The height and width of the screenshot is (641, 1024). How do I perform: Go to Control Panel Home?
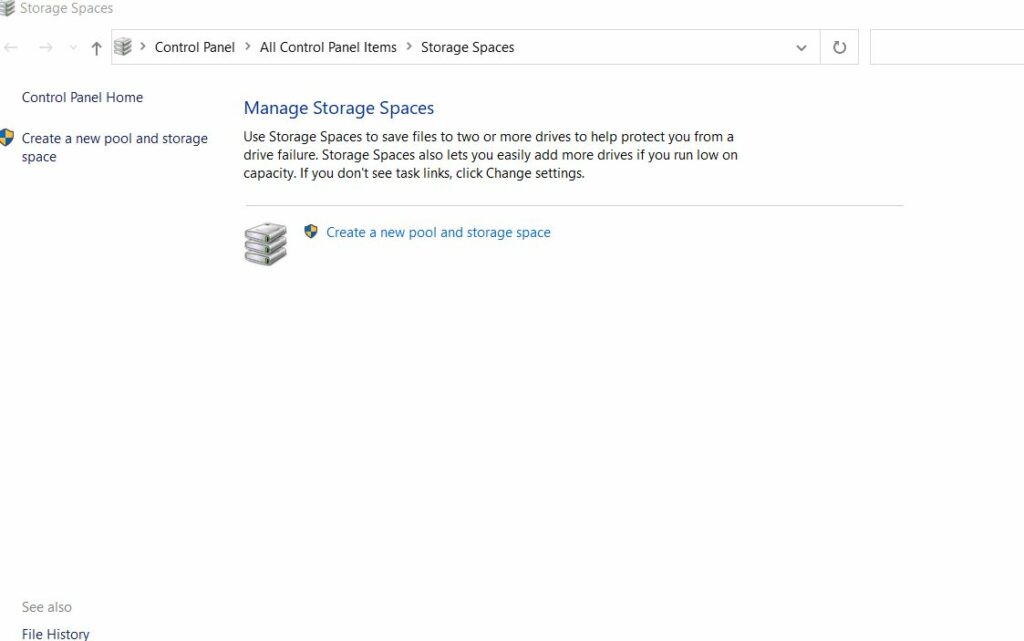tap(82, 97)
